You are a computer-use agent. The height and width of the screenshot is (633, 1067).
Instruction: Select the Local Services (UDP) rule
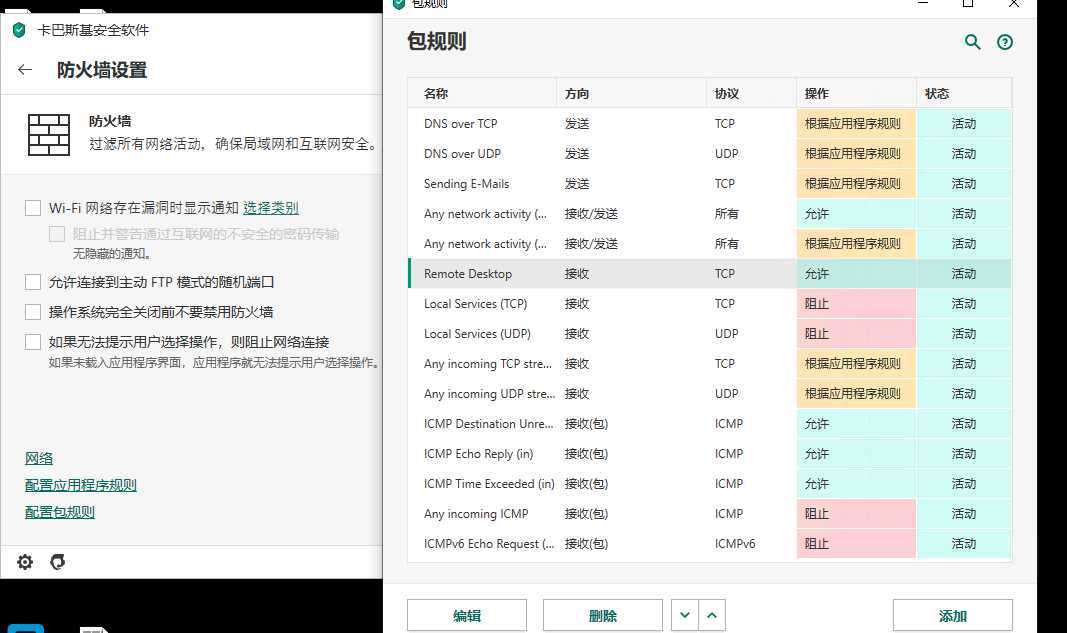pos(710,333)
